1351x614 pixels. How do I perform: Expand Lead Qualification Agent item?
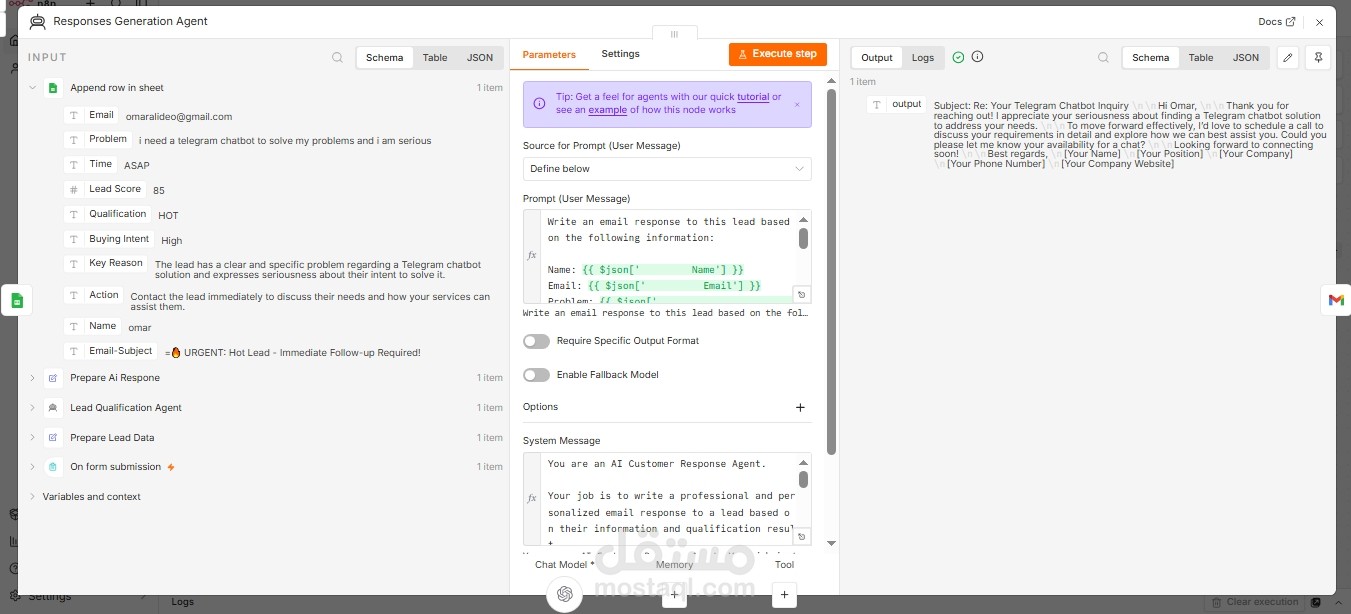click(32, 408)
